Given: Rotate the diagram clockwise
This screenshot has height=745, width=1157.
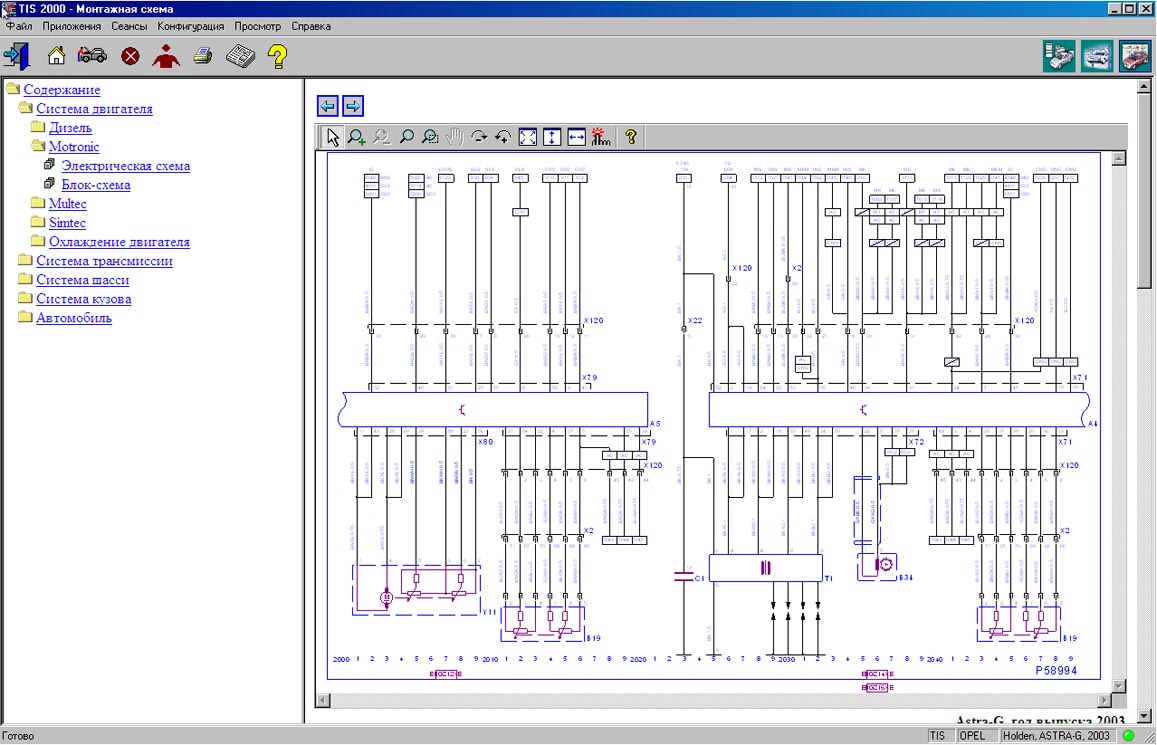Looking at the screenshot, I should 479,137.
